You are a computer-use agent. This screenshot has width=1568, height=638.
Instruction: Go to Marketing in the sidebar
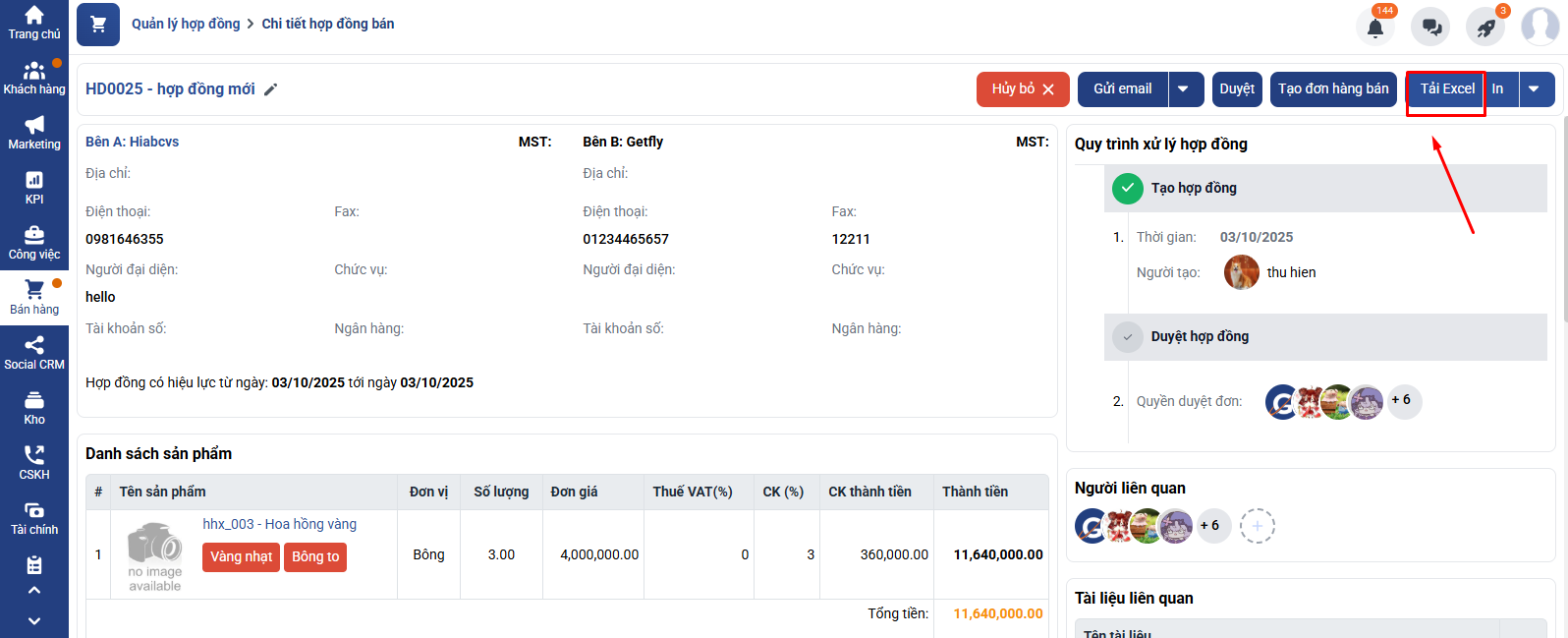(34, 134)
